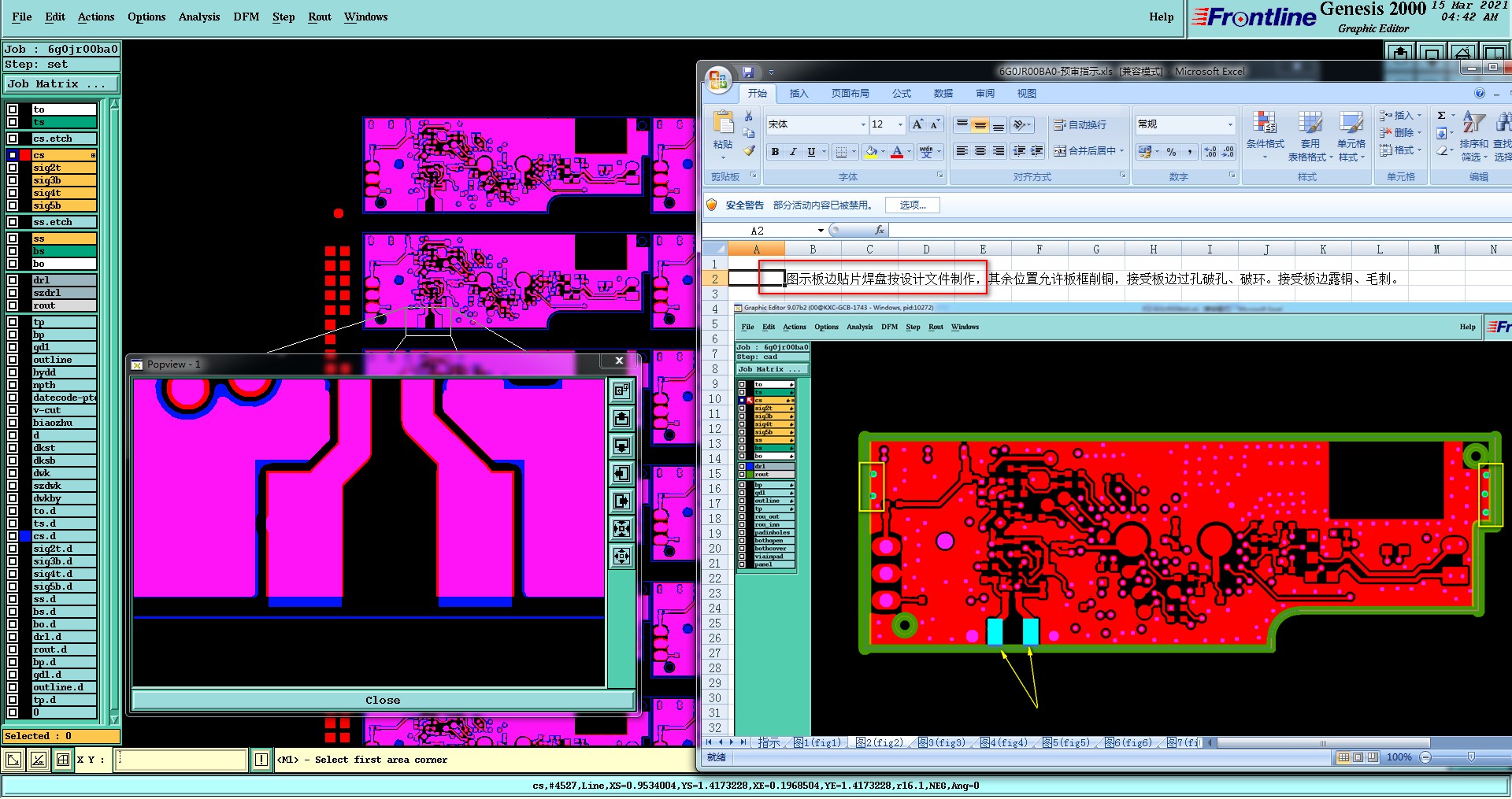Click the diagonal-arrow coordinate icon beside X Y
The height and width of the screenshot is (799, 1512).
(13, 760)
